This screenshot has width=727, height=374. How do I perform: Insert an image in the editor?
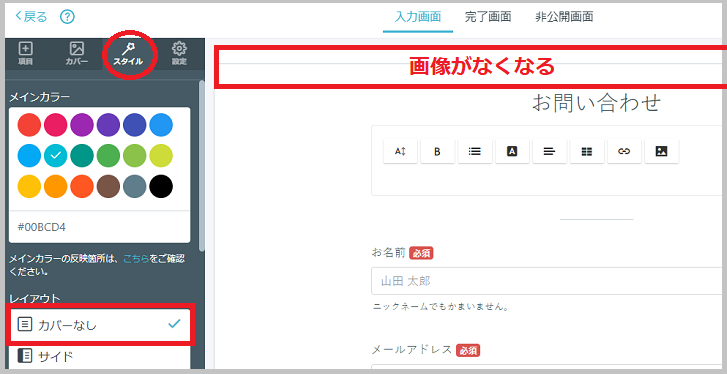point(661,151)
